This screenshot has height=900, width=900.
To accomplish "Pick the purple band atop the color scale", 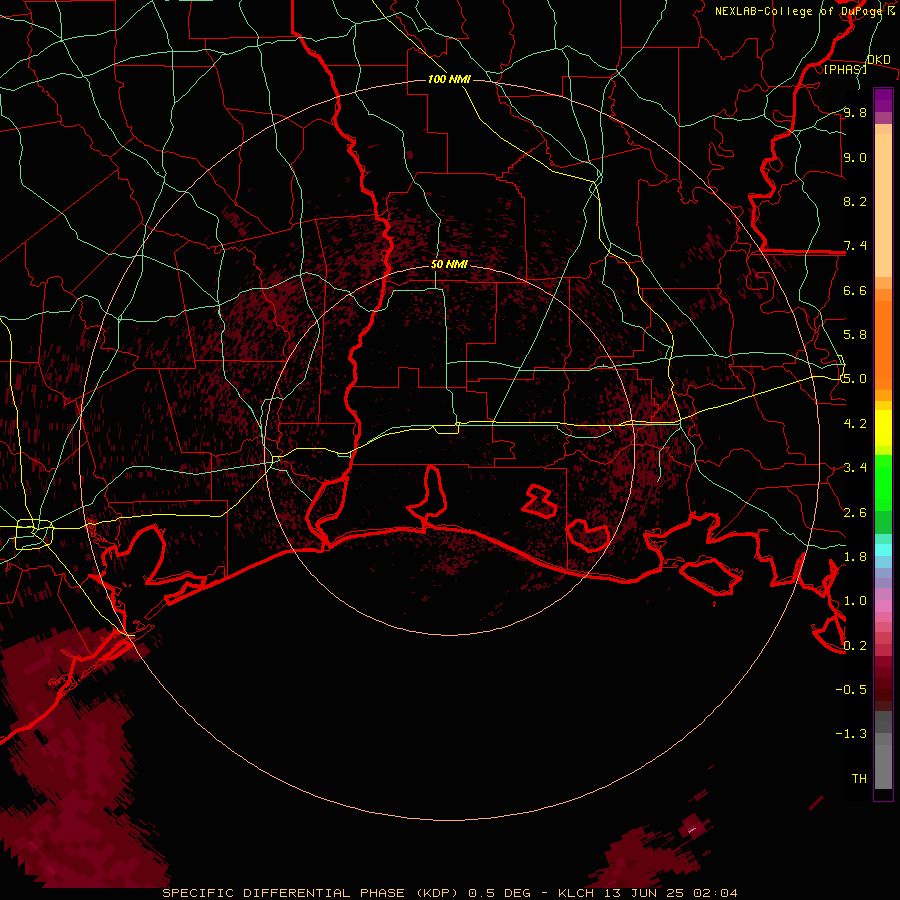I will [x=883, y=100].
